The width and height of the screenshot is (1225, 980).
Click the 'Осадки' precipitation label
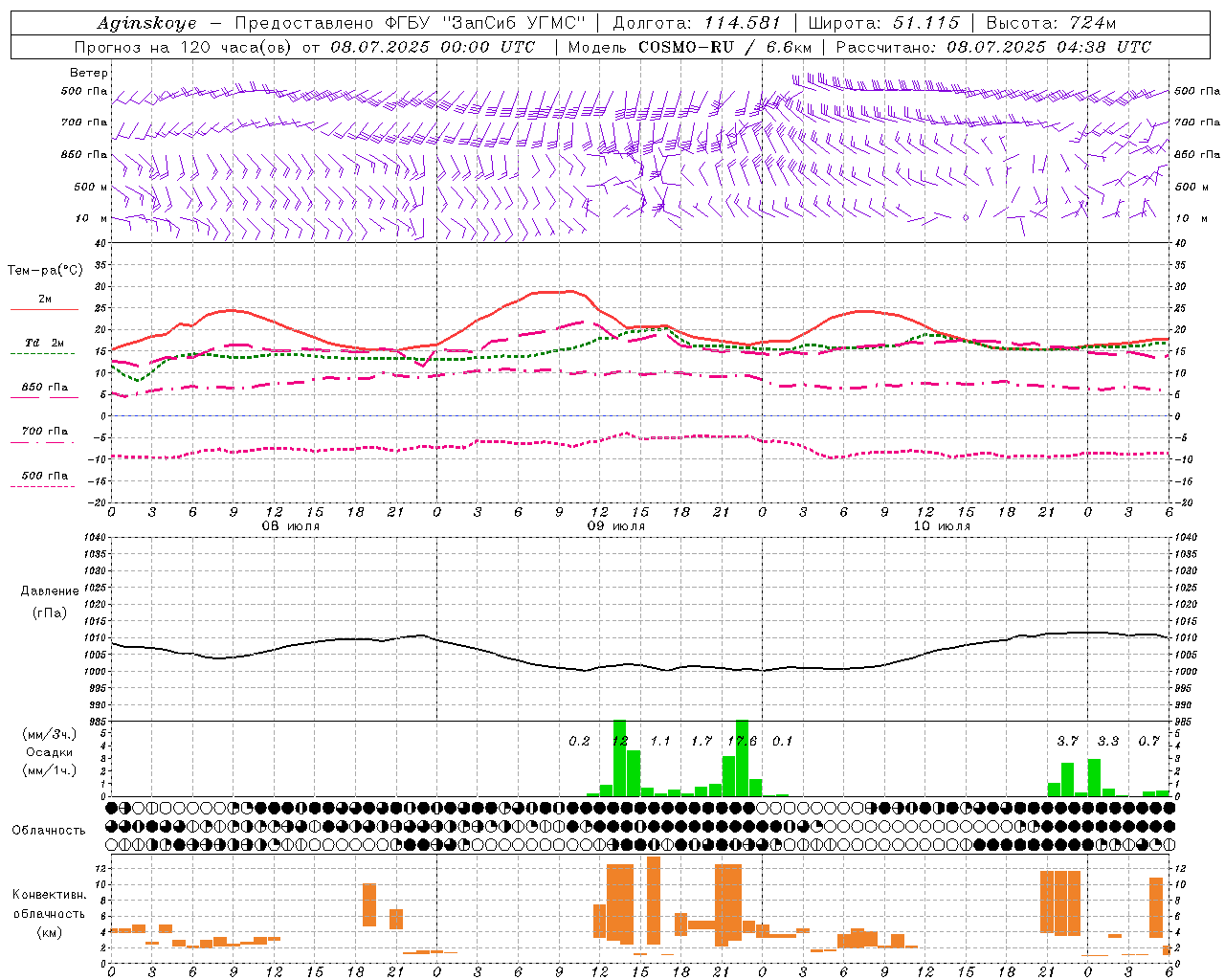click(50, 752)
